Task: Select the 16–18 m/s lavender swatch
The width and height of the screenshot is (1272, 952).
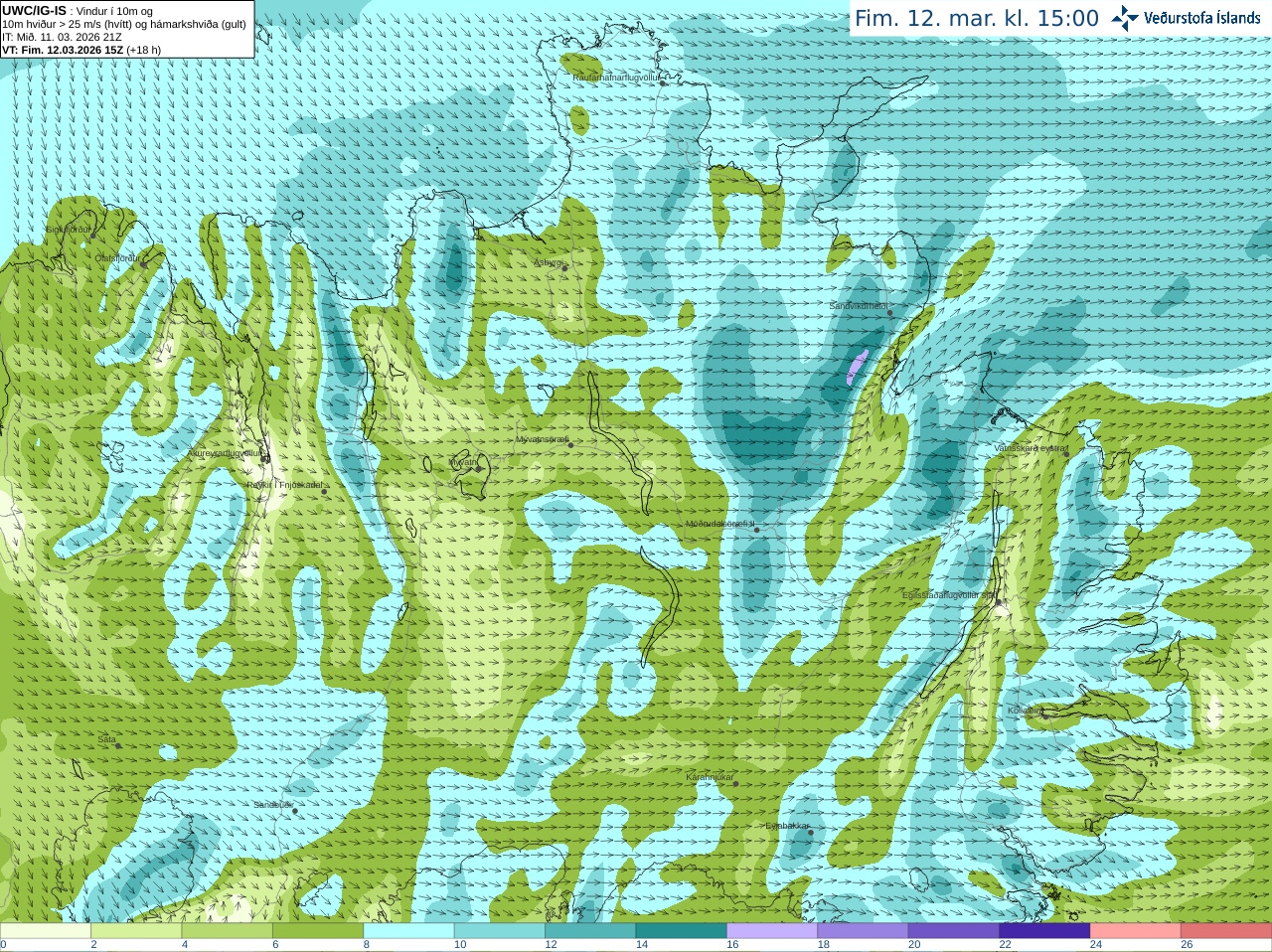Action: click(772, 931)
